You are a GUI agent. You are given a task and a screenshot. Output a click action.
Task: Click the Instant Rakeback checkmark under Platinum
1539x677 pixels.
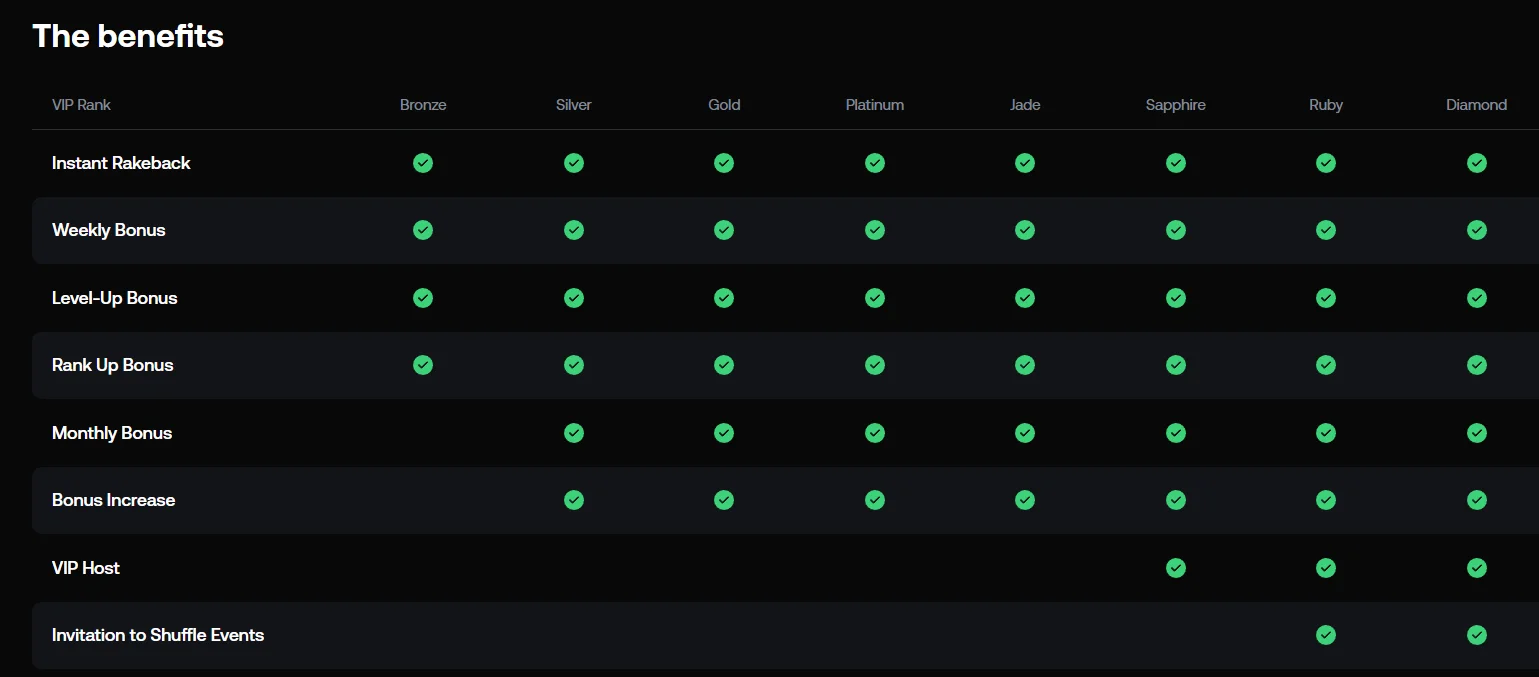click(875, 163)
